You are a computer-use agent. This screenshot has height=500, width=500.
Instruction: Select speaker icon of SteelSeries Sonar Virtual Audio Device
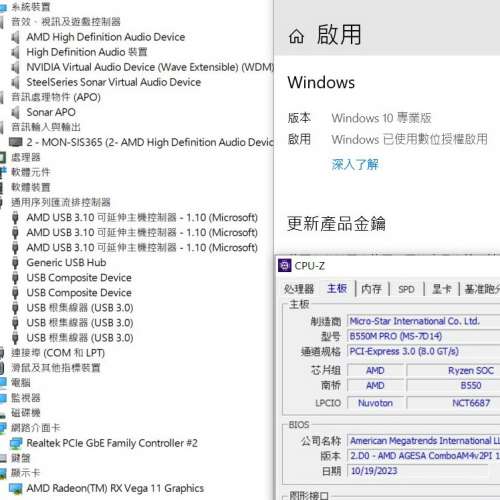[15, 82]
